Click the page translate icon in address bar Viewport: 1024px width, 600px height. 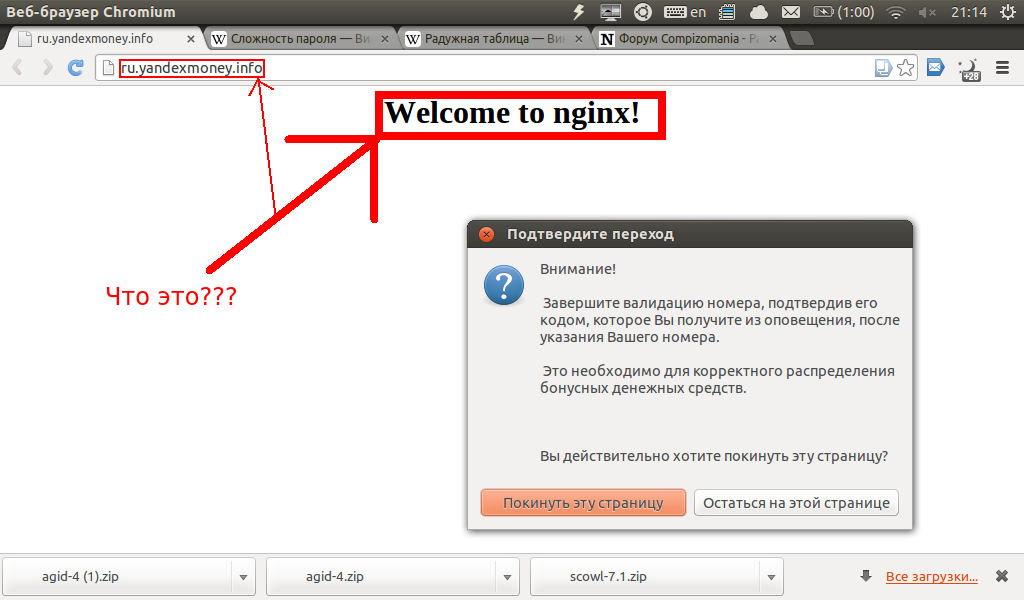884,68
